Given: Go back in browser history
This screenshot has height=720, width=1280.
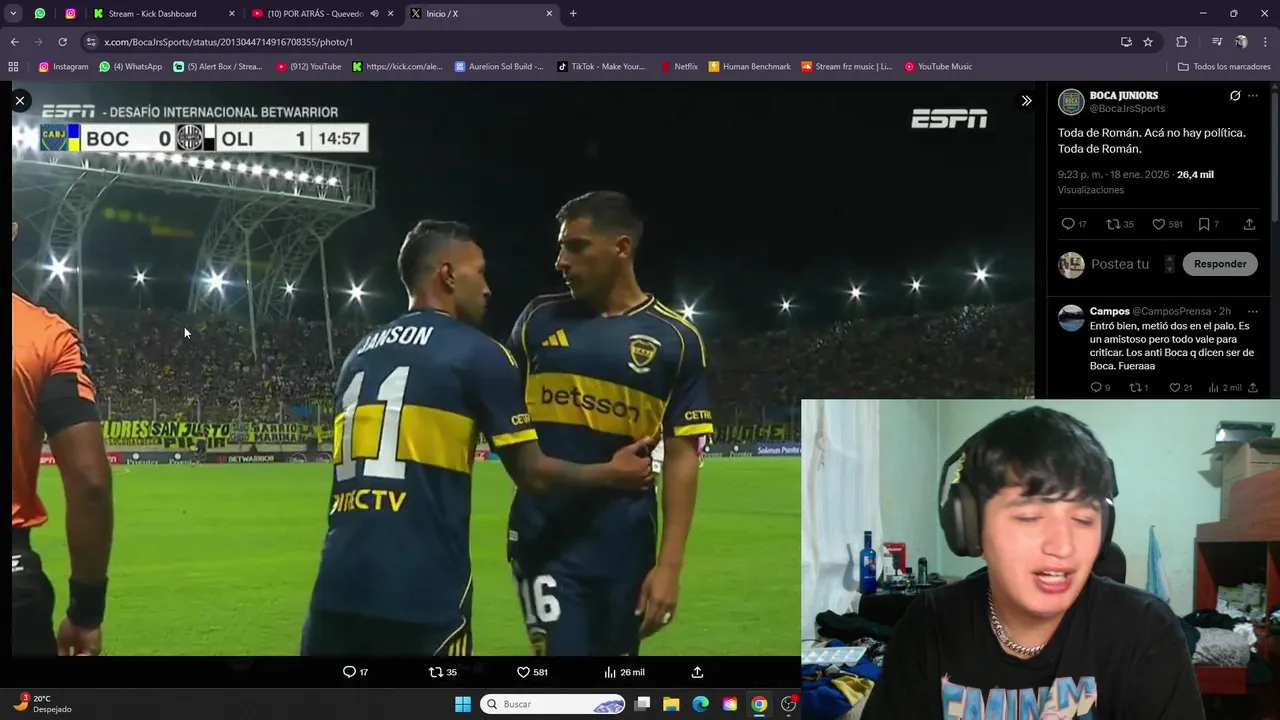Looking at the screenshot, I should [x=14, y=42].
